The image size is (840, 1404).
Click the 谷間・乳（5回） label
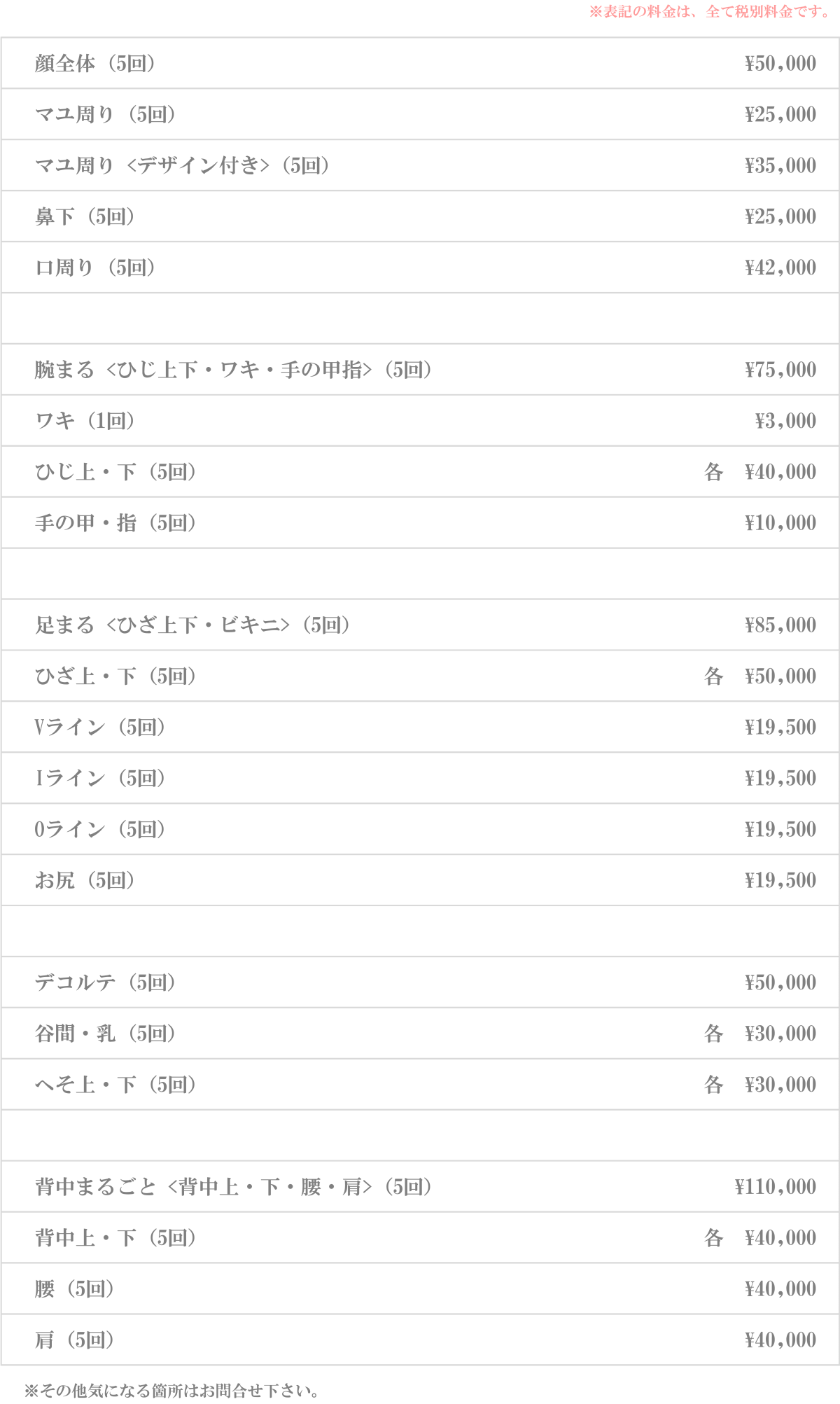105,1034
